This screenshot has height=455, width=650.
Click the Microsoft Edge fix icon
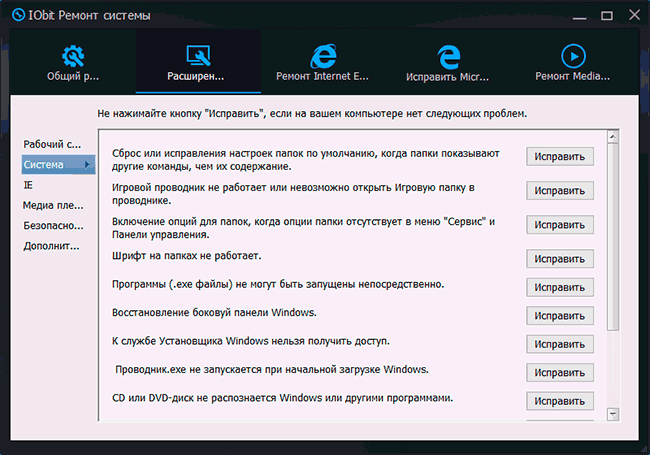pyautogui.click(x=448, y=57)
